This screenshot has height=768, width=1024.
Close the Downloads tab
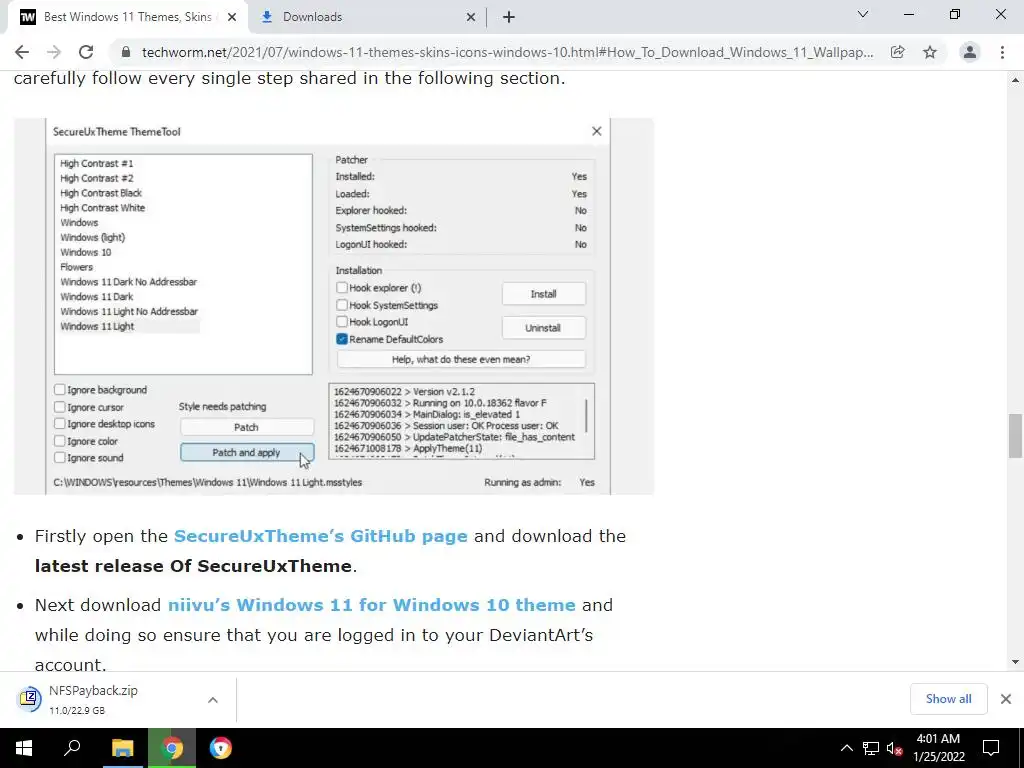(471, 17)
